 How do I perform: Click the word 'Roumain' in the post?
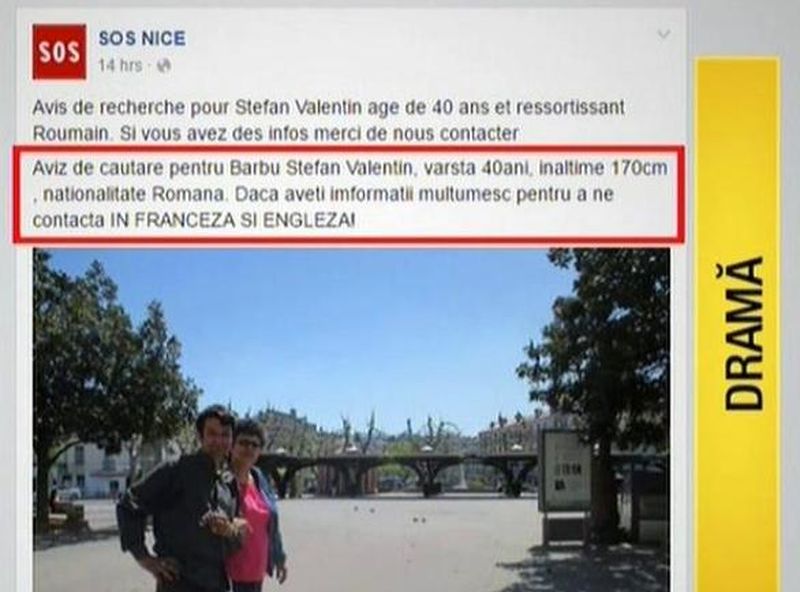click(x=71, y=134)
